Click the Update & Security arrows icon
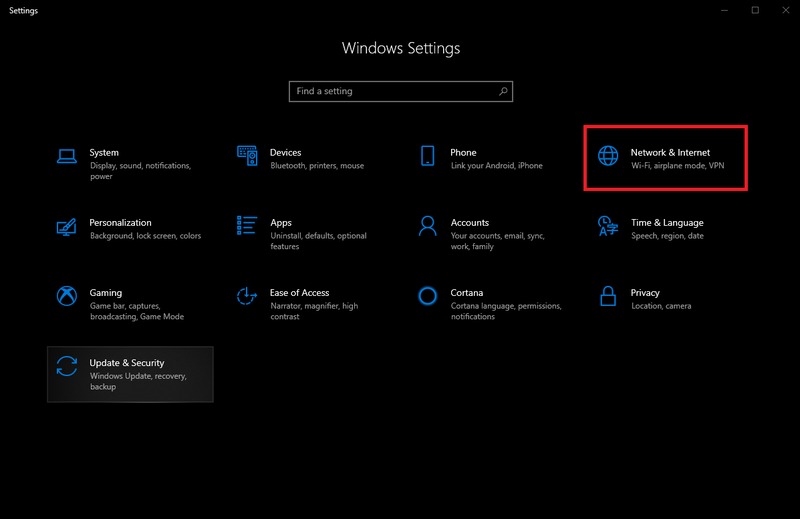800x519 pixels. coord(67,366)
